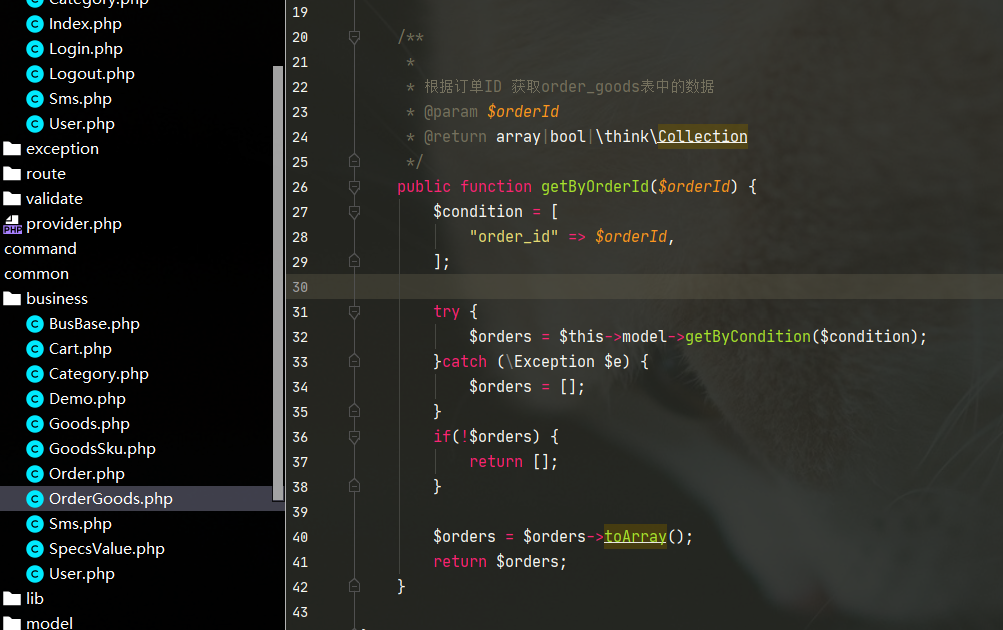This screenshot has width=1003, height=630.
Task: Click the validate folder icon
Action: click(12, 199)
